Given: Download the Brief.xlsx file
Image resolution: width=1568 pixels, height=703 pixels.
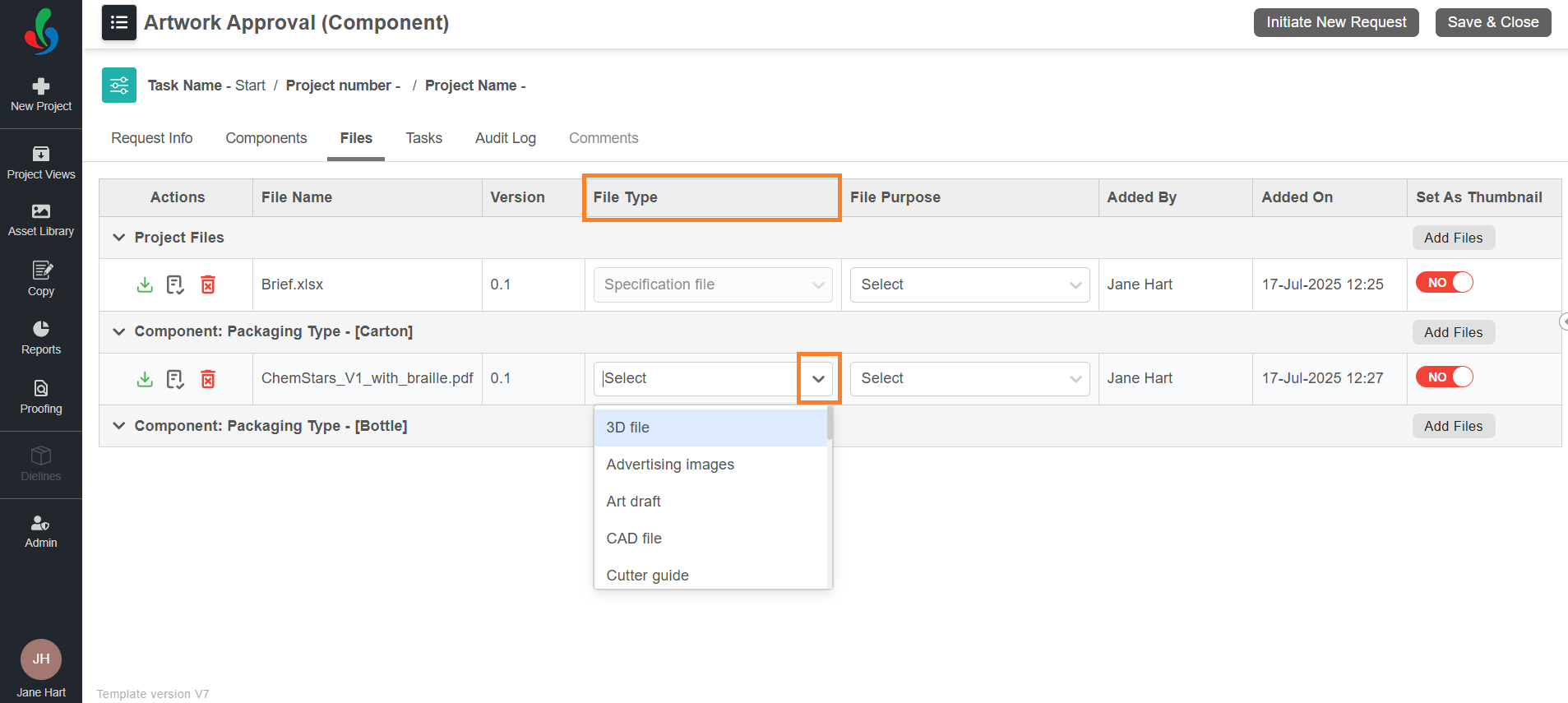Looking at the screenshot, I should 145,284.
